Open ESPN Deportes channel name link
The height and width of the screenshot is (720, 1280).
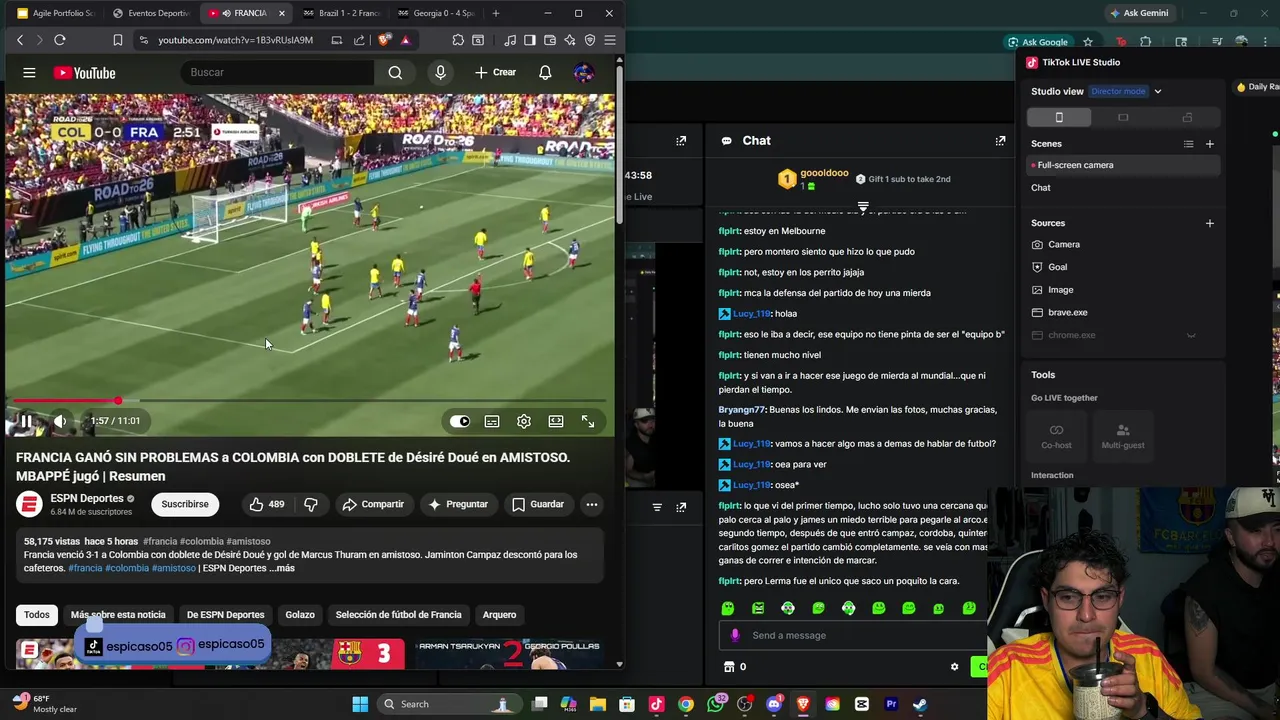(87, 498)
